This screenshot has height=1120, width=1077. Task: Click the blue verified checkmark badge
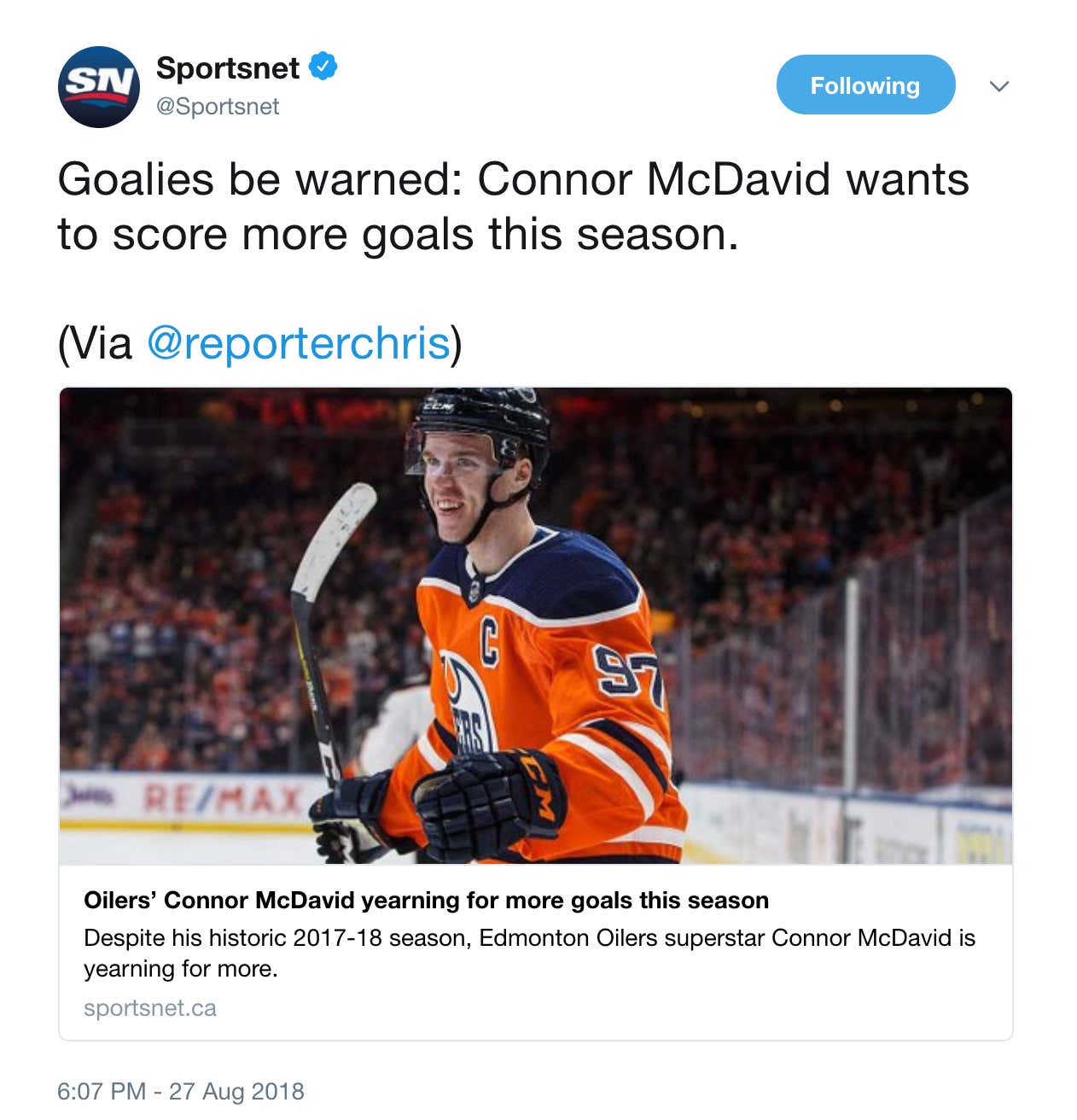pyautogui.click(x=323, y=67)
